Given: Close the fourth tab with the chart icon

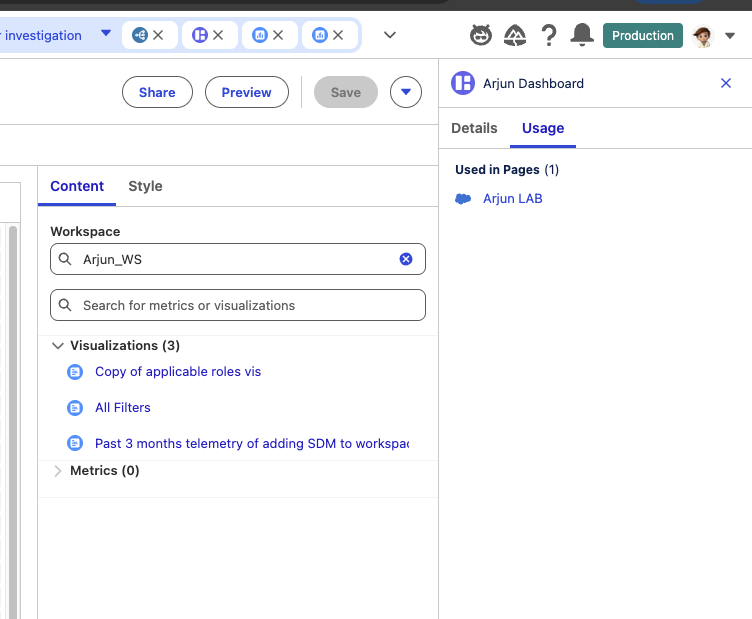Looking at the screenshot, I should 338,35.
